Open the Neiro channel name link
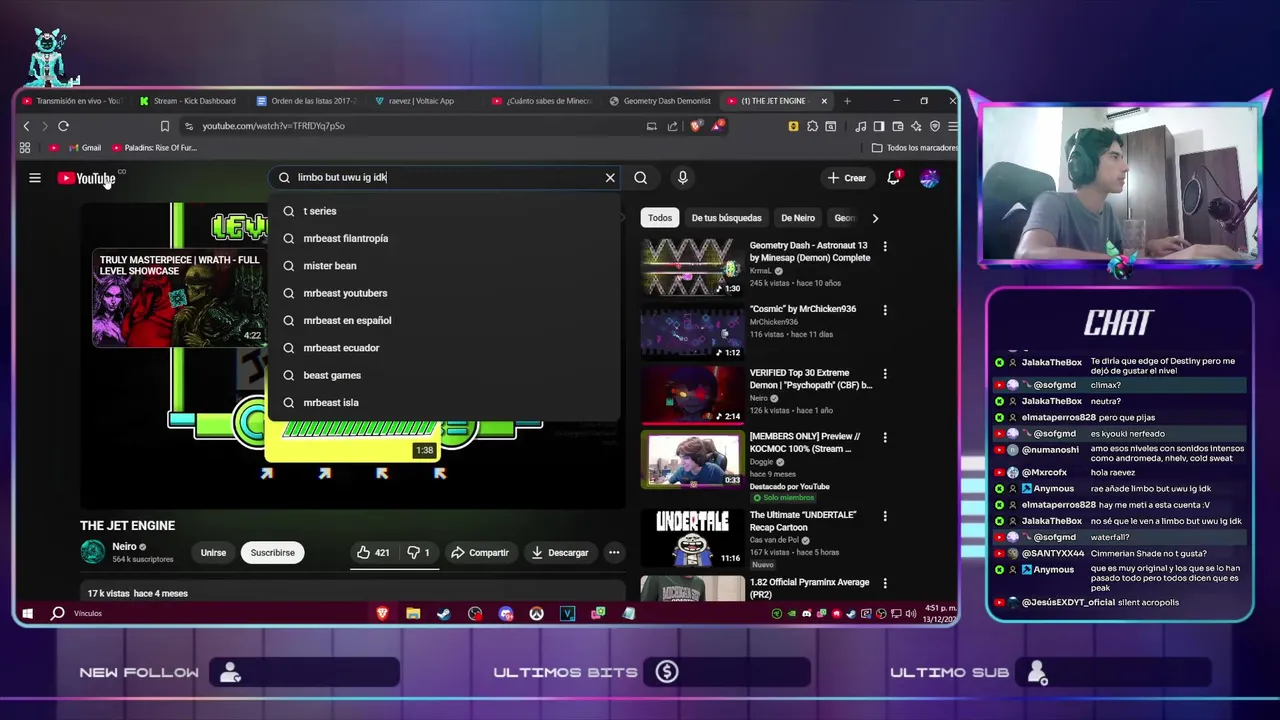 [124, 547]
